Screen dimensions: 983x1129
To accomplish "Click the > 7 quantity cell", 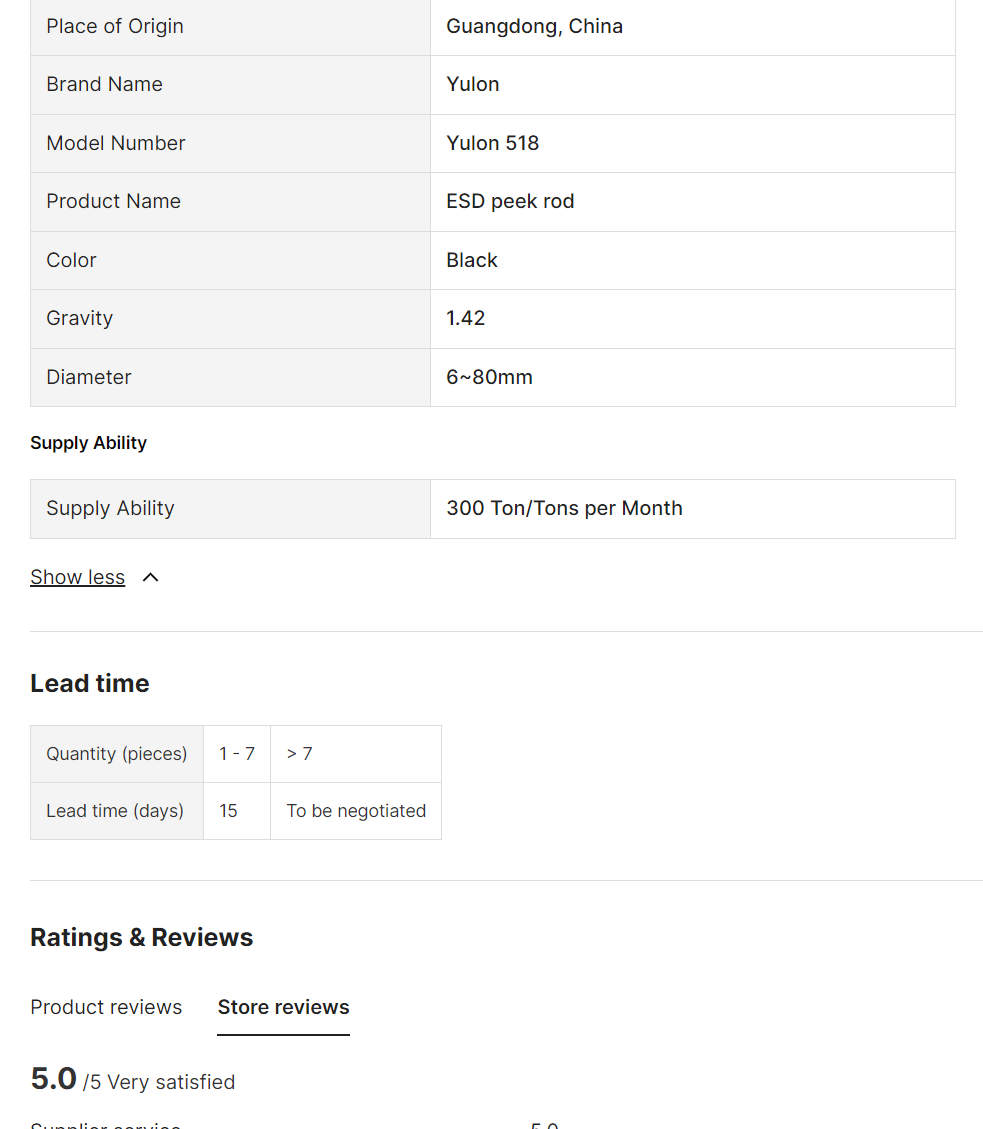I will 299,754.
